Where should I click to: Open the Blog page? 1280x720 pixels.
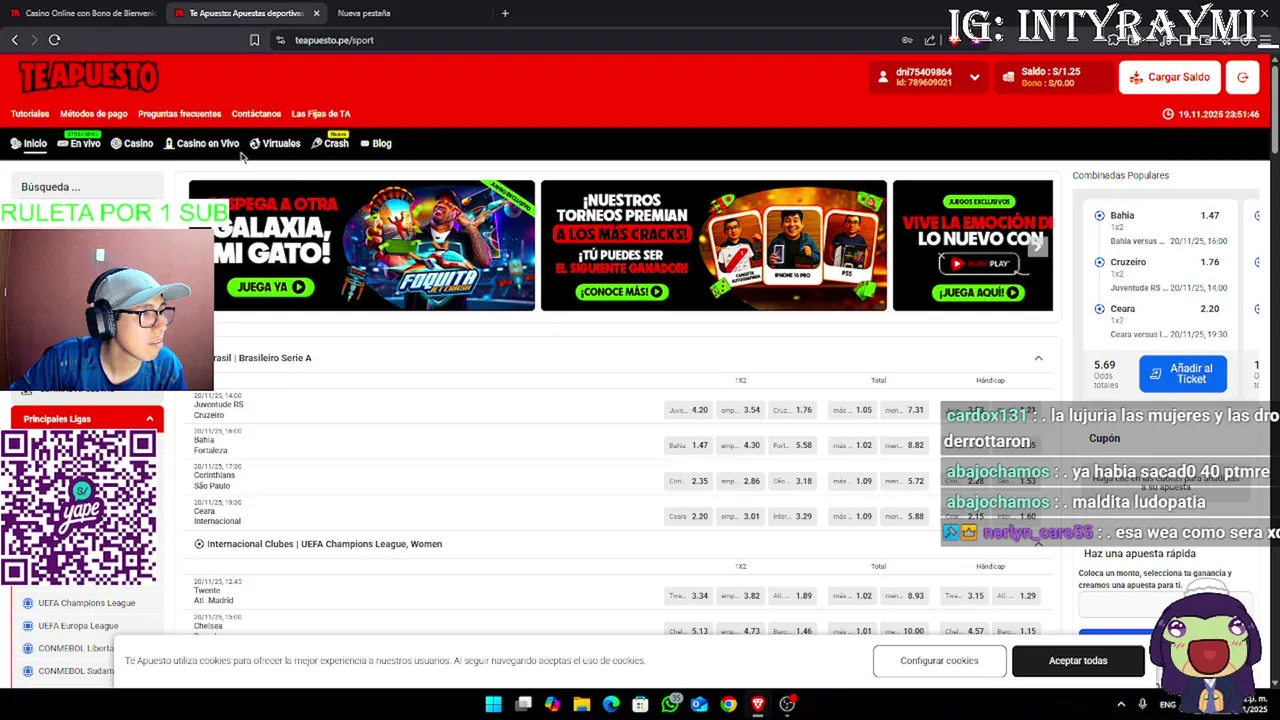pos(376,144)
